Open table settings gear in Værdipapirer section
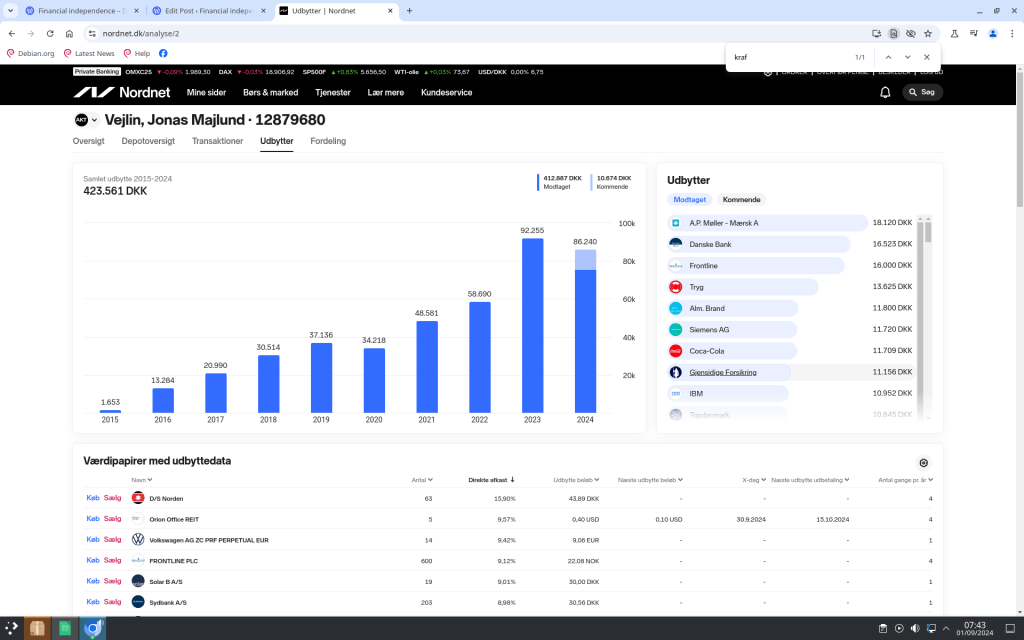The image size is (1024, 640). pos(923,463)
